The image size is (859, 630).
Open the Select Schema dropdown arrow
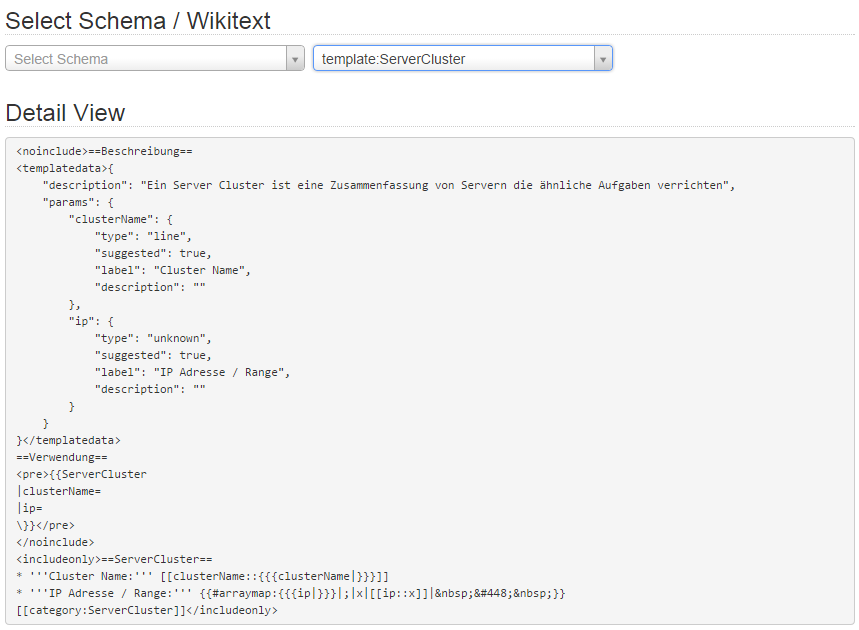coord(295,59)
